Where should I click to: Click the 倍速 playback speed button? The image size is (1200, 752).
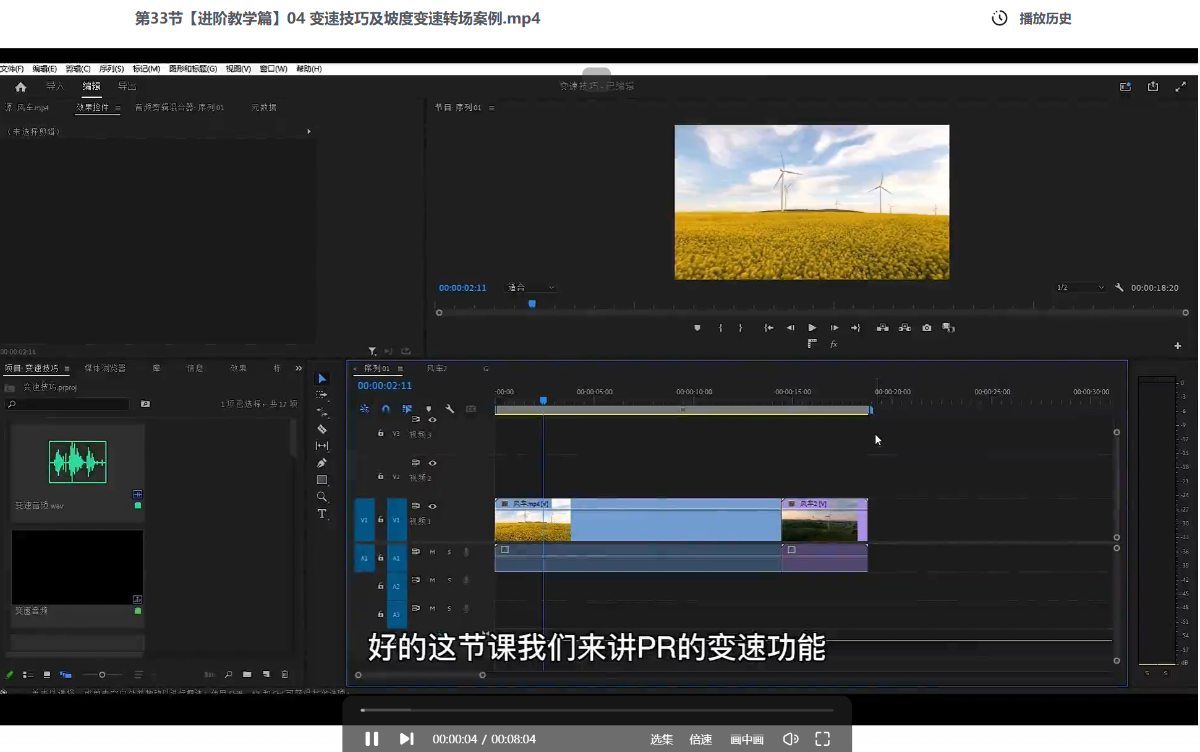700,740
